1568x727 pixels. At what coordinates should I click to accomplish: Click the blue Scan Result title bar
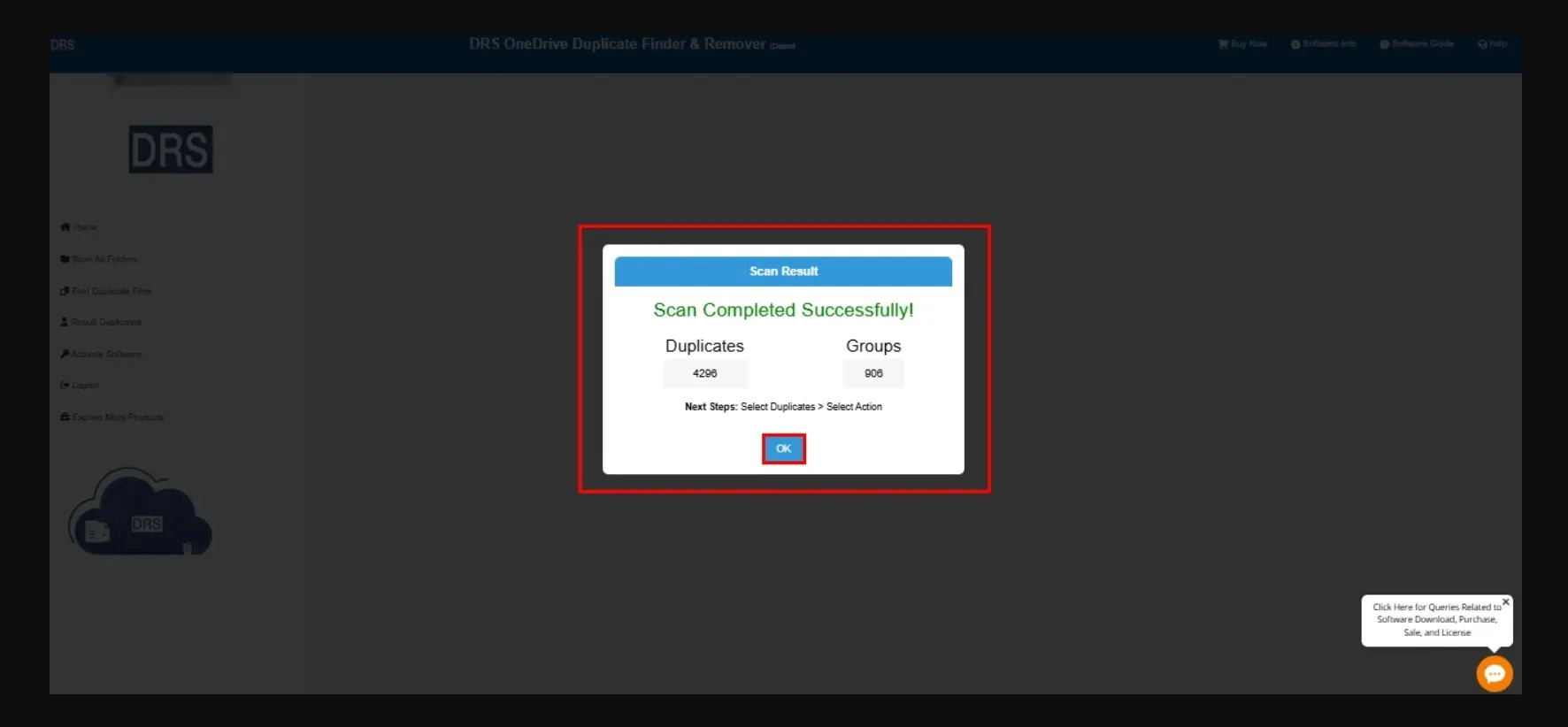783,272
